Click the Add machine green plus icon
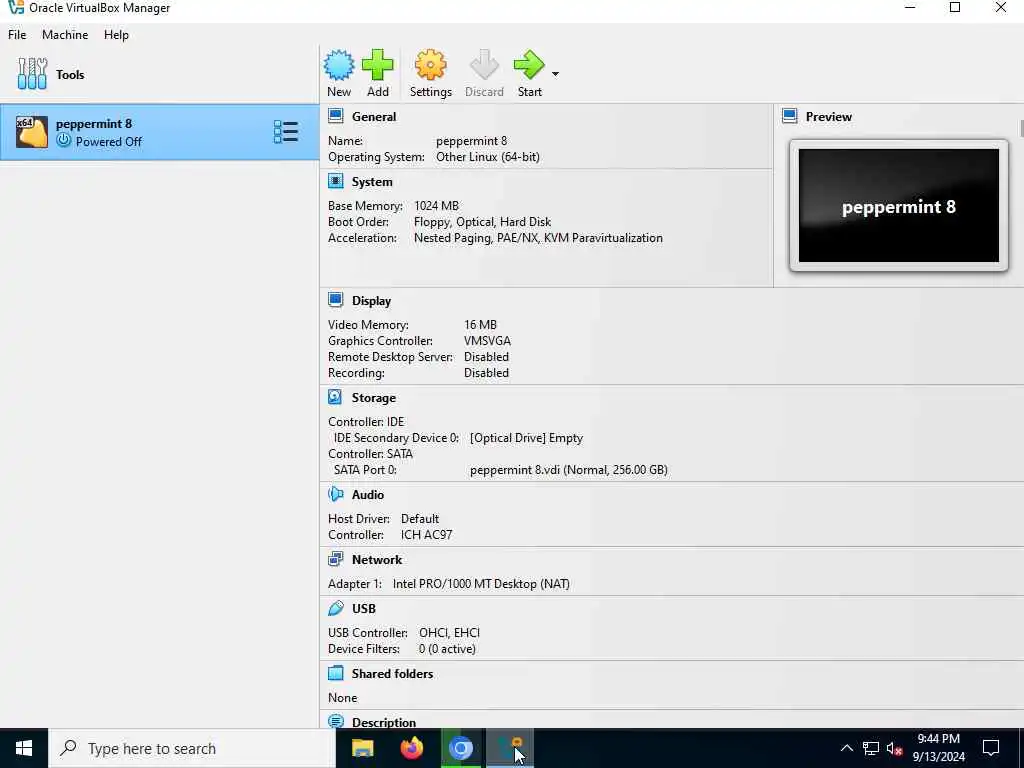 point(377,65)
